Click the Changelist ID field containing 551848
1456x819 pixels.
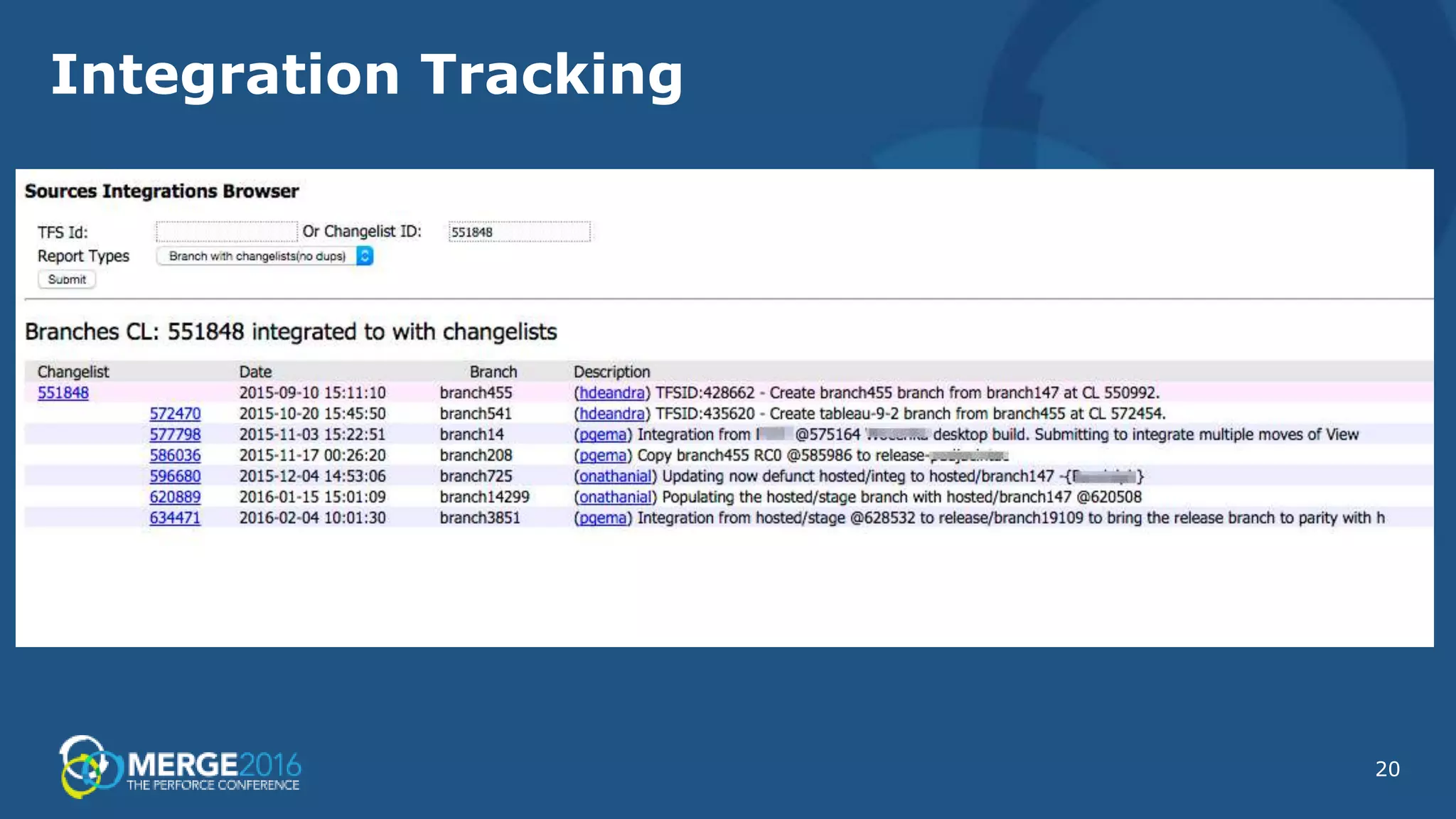[x=519, y=232]
